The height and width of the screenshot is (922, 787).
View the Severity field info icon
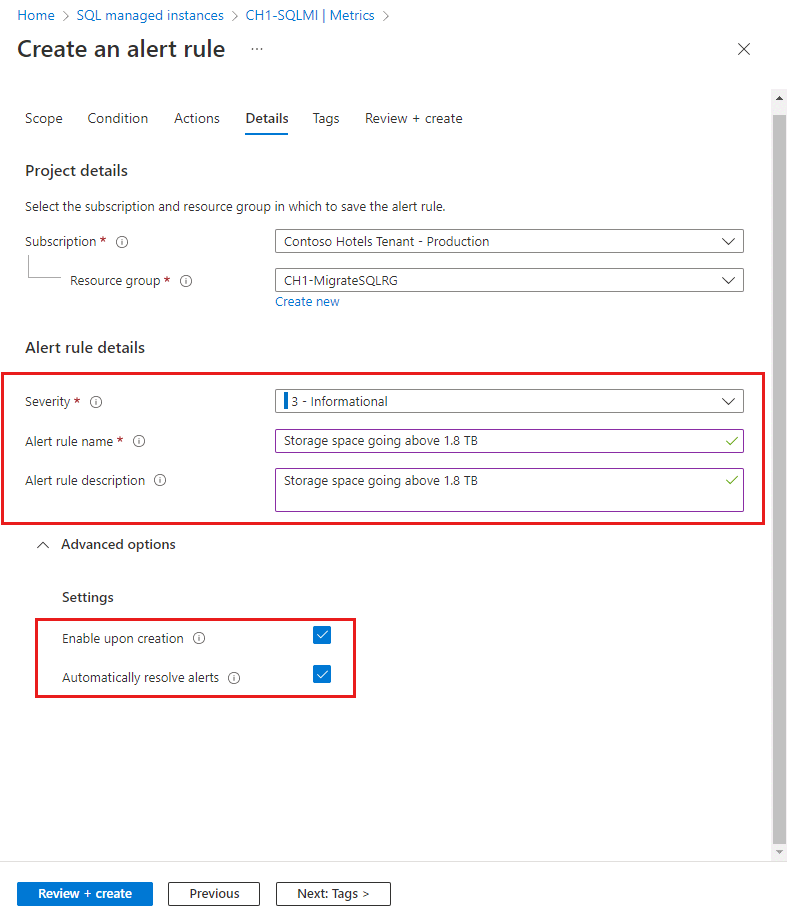coord(96,402)
